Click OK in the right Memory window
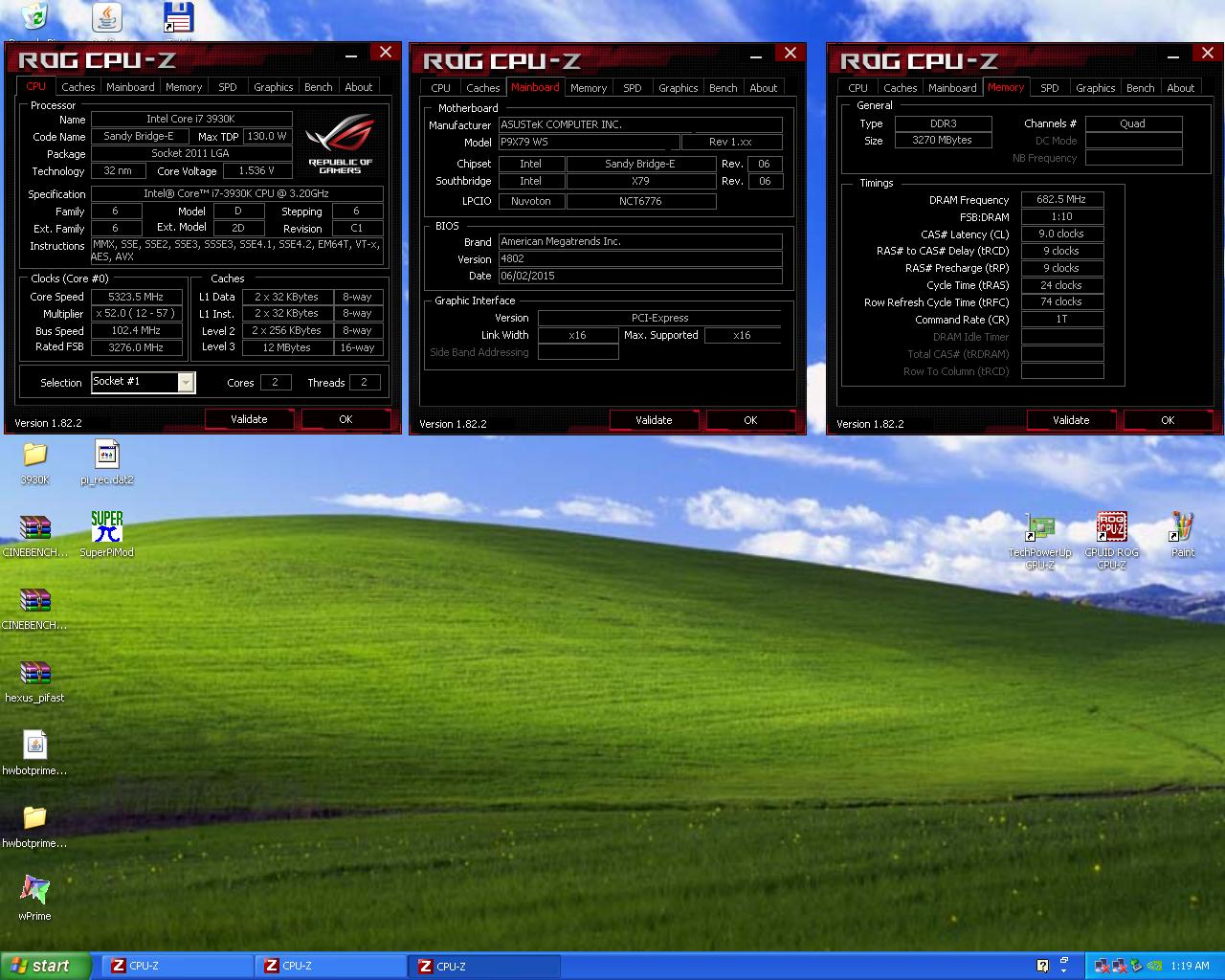This screenshot has width=1225, height=980. coord(1168,420)
